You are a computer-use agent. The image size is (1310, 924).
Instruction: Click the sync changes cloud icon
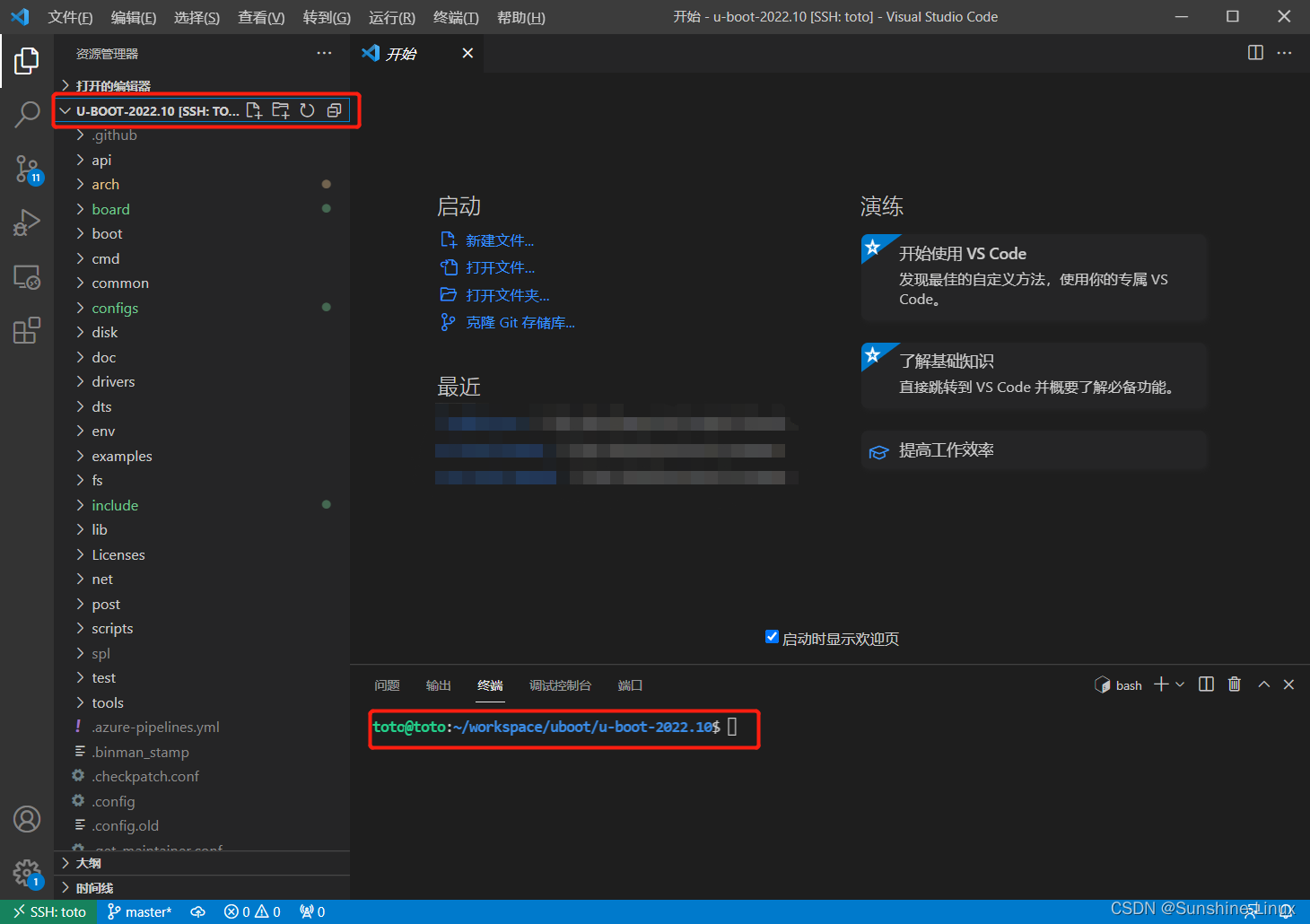pyautogui.click(x=198, y=911)
